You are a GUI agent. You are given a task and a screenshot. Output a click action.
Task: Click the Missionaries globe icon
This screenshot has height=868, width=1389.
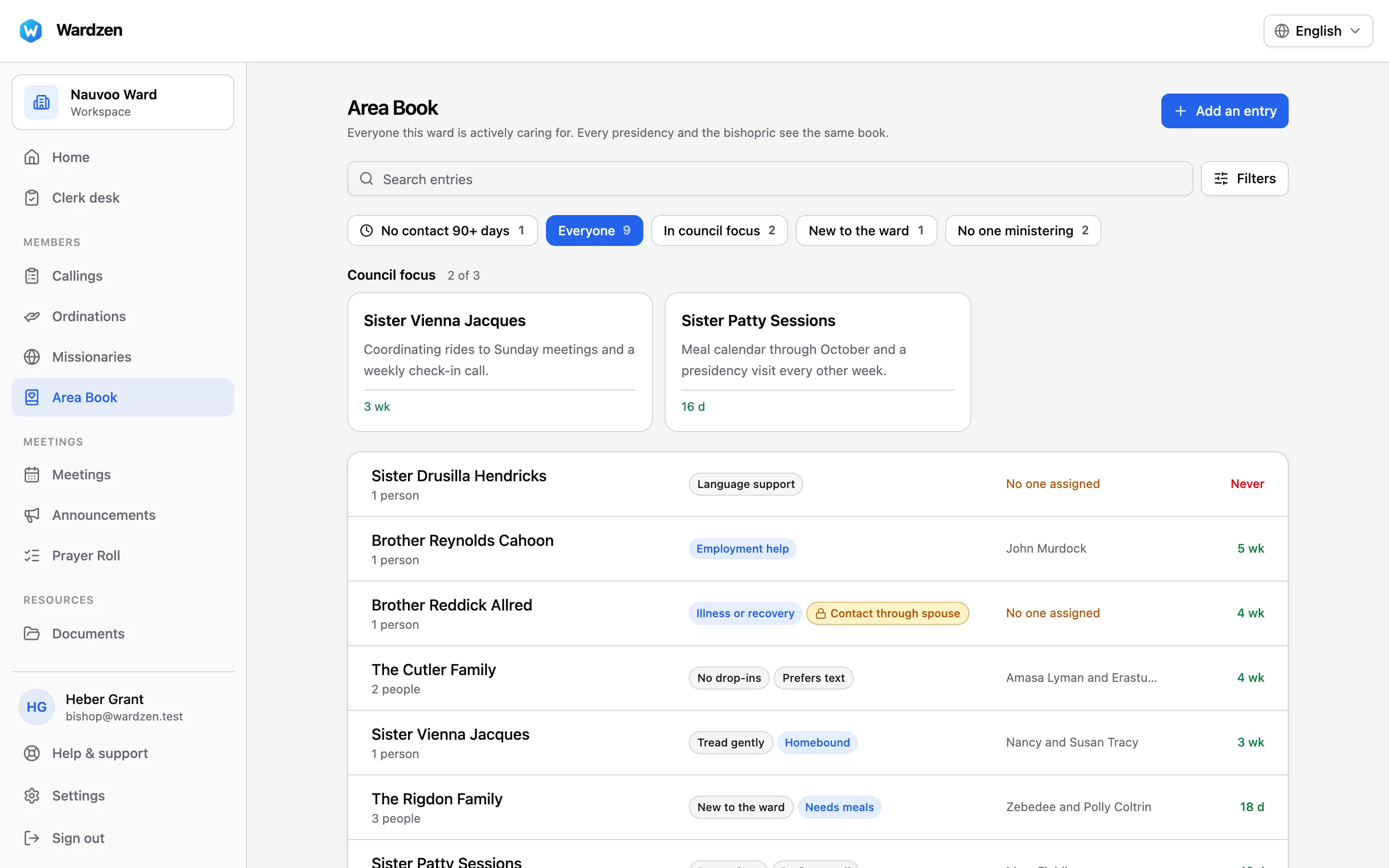[x=31, y=356]
